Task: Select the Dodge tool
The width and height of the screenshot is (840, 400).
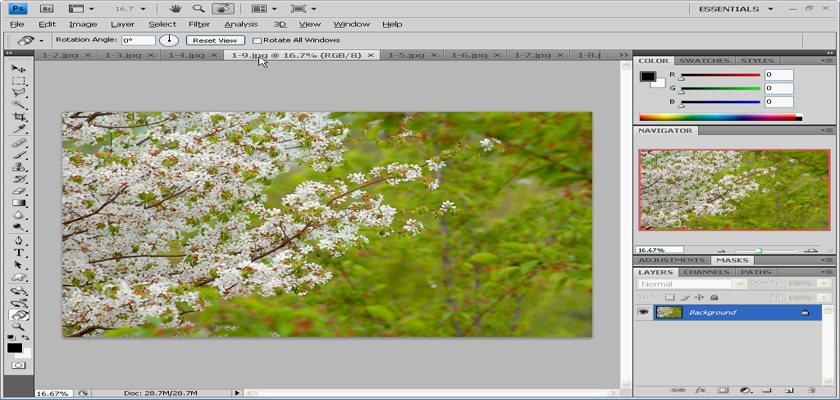Action: tap(19, 228)
